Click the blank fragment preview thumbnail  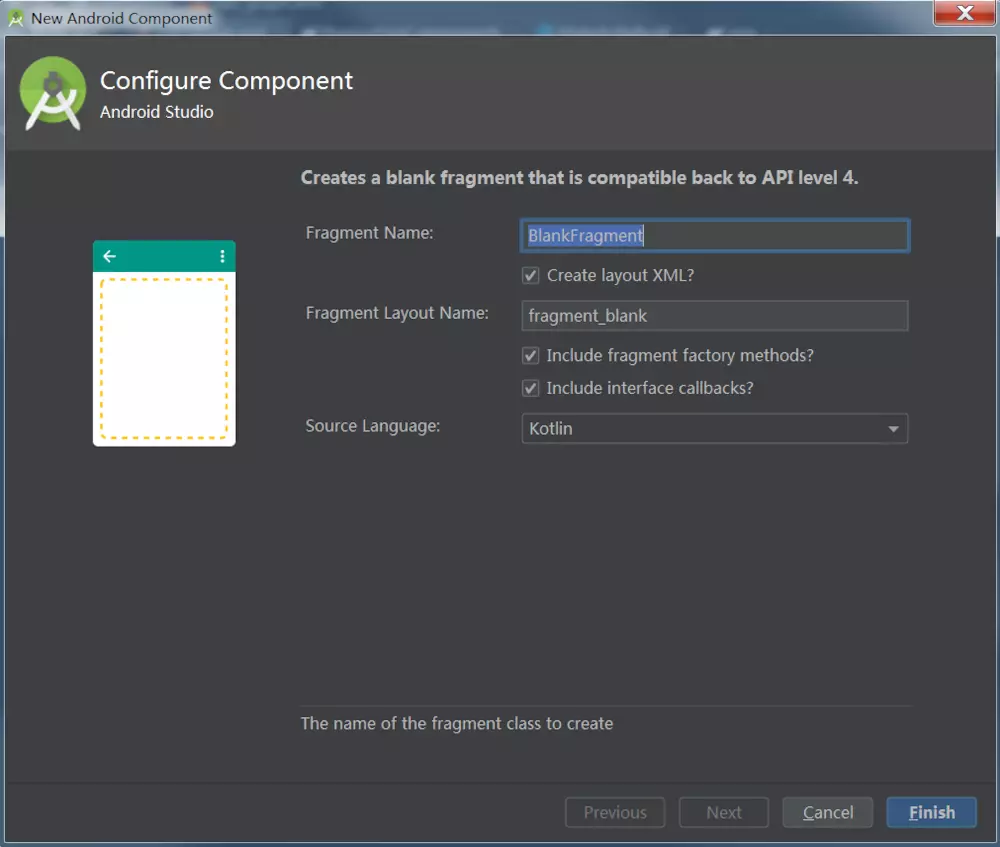[x=164, y=343]
